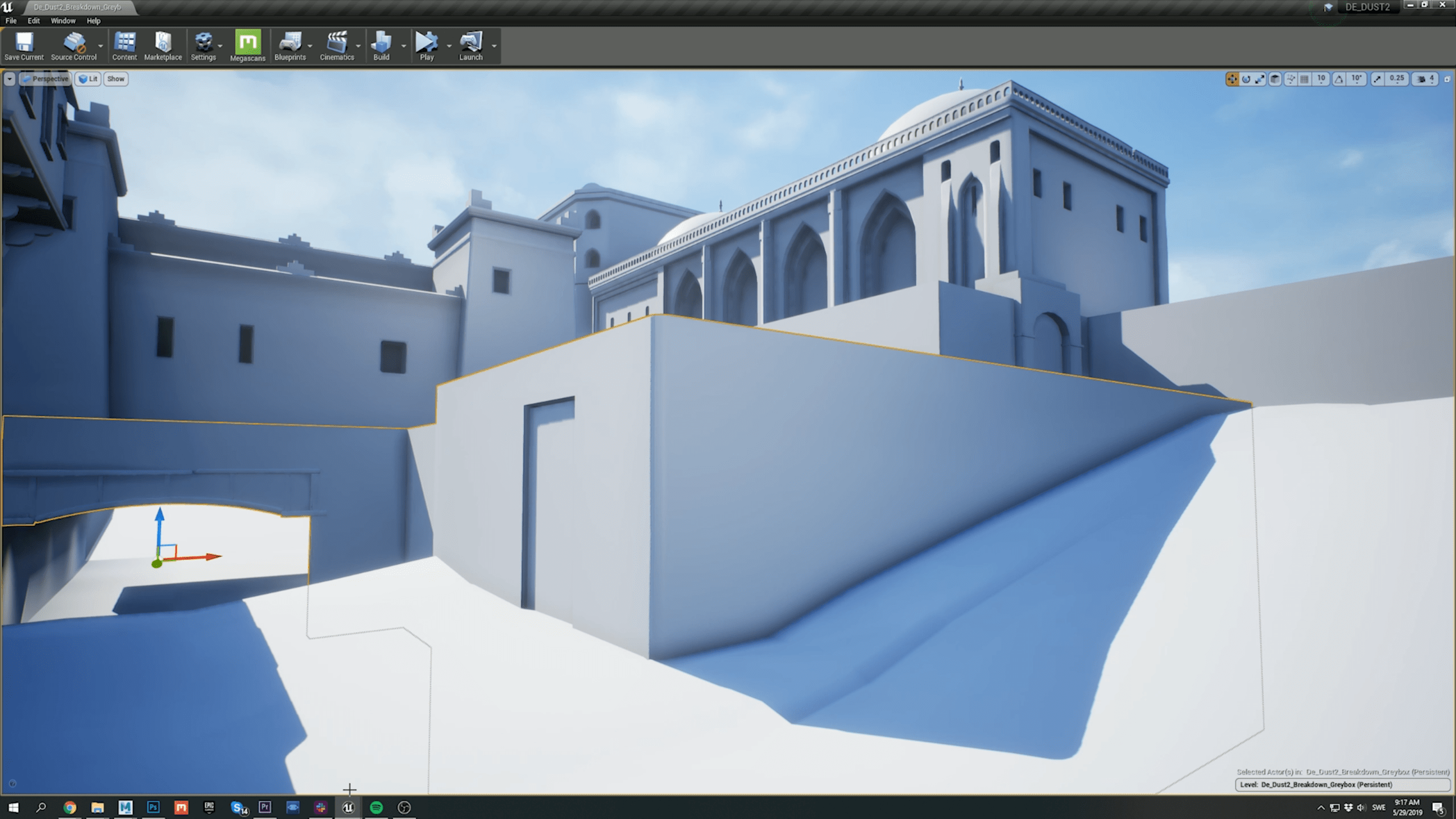Click the SWE language indicator
1456x819 pixels.
tap(1379, 808)
